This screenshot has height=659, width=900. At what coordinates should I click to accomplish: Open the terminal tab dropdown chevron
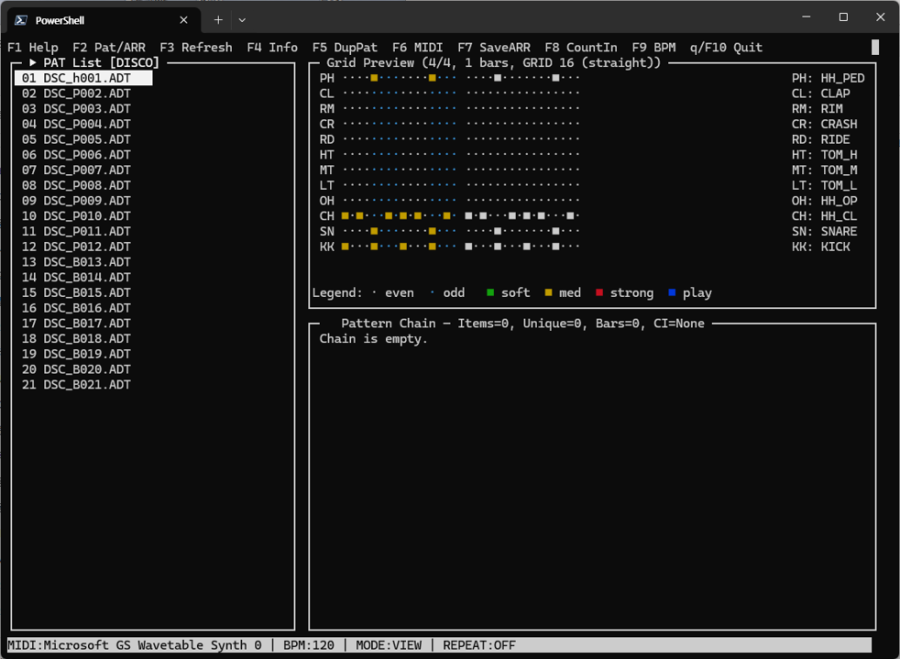241,18
